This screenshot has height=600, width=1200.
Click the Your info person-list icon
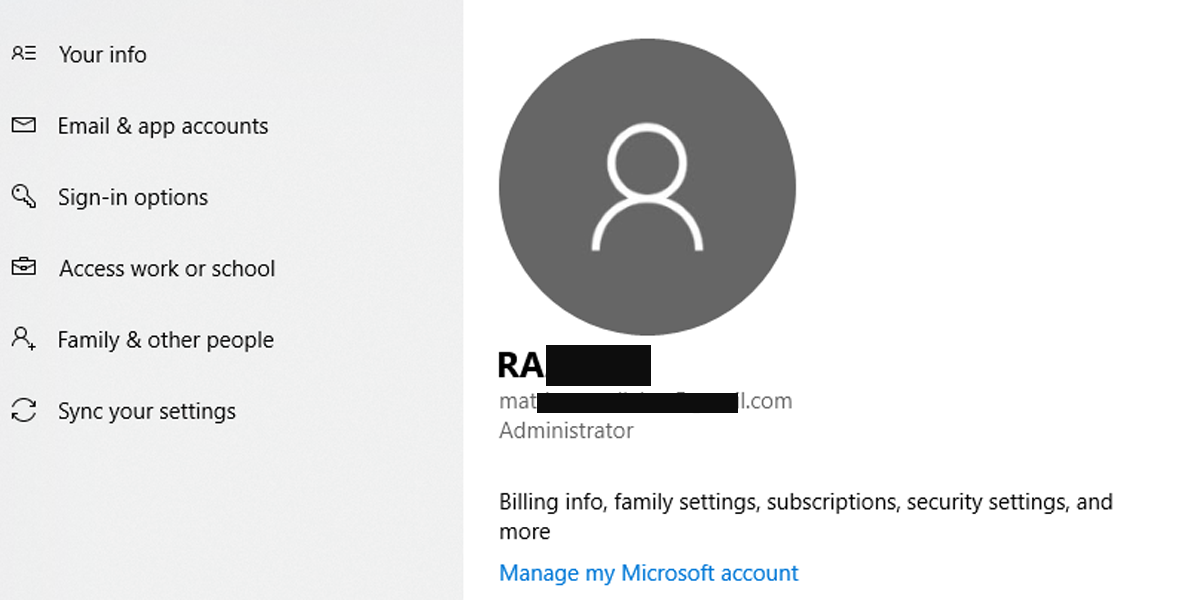(23, 54)
